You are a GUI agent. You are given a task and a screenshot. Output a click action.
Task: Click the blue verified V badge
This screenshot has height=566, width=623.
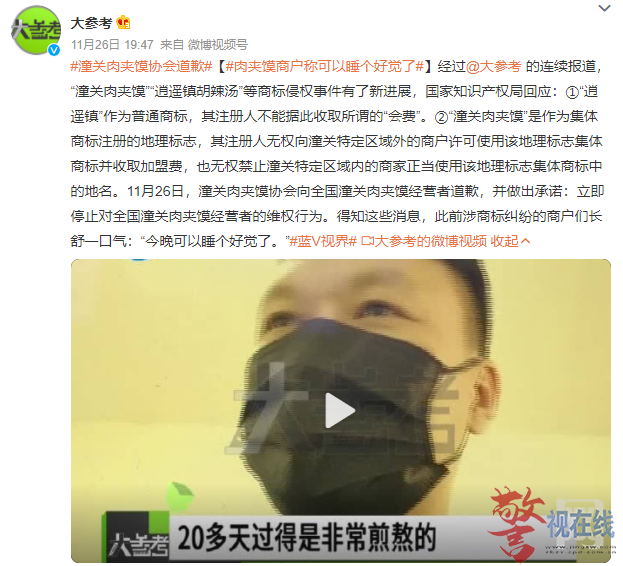(54, 50)
